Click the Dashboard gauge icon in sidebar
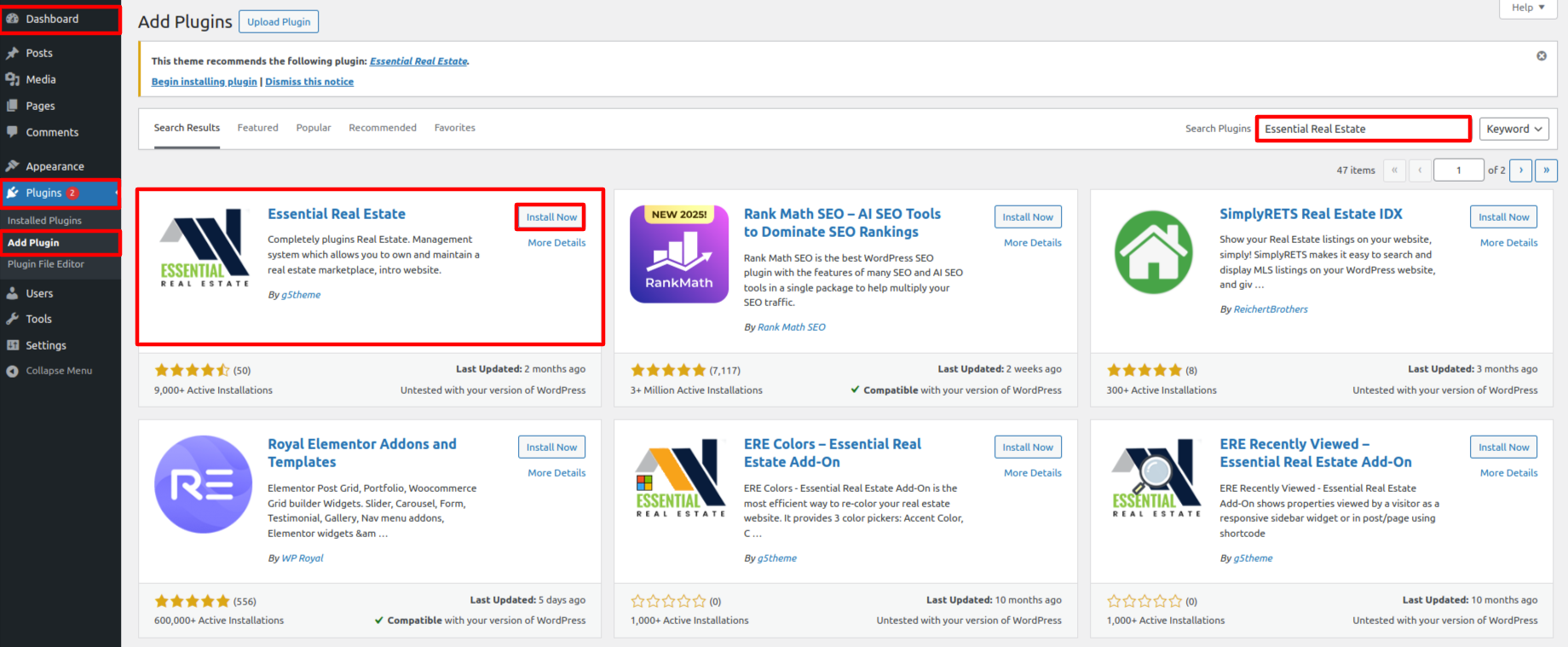The height and width of the screenshot is (647, 1568). 13,19
